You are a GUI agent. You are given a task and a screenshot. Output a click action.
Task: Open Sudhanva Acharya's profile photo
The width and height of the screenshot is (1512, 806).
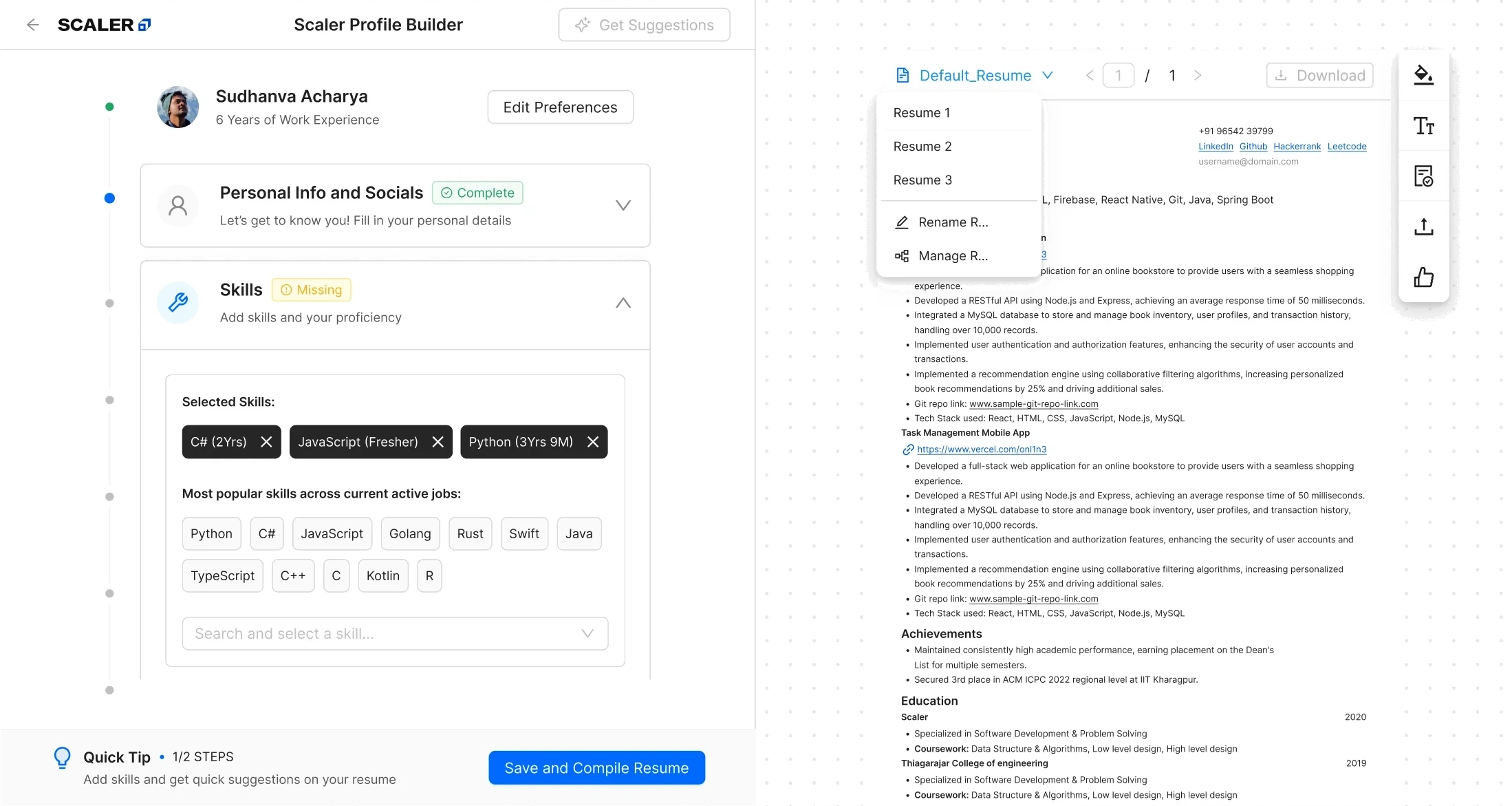[x=177, y=107]
